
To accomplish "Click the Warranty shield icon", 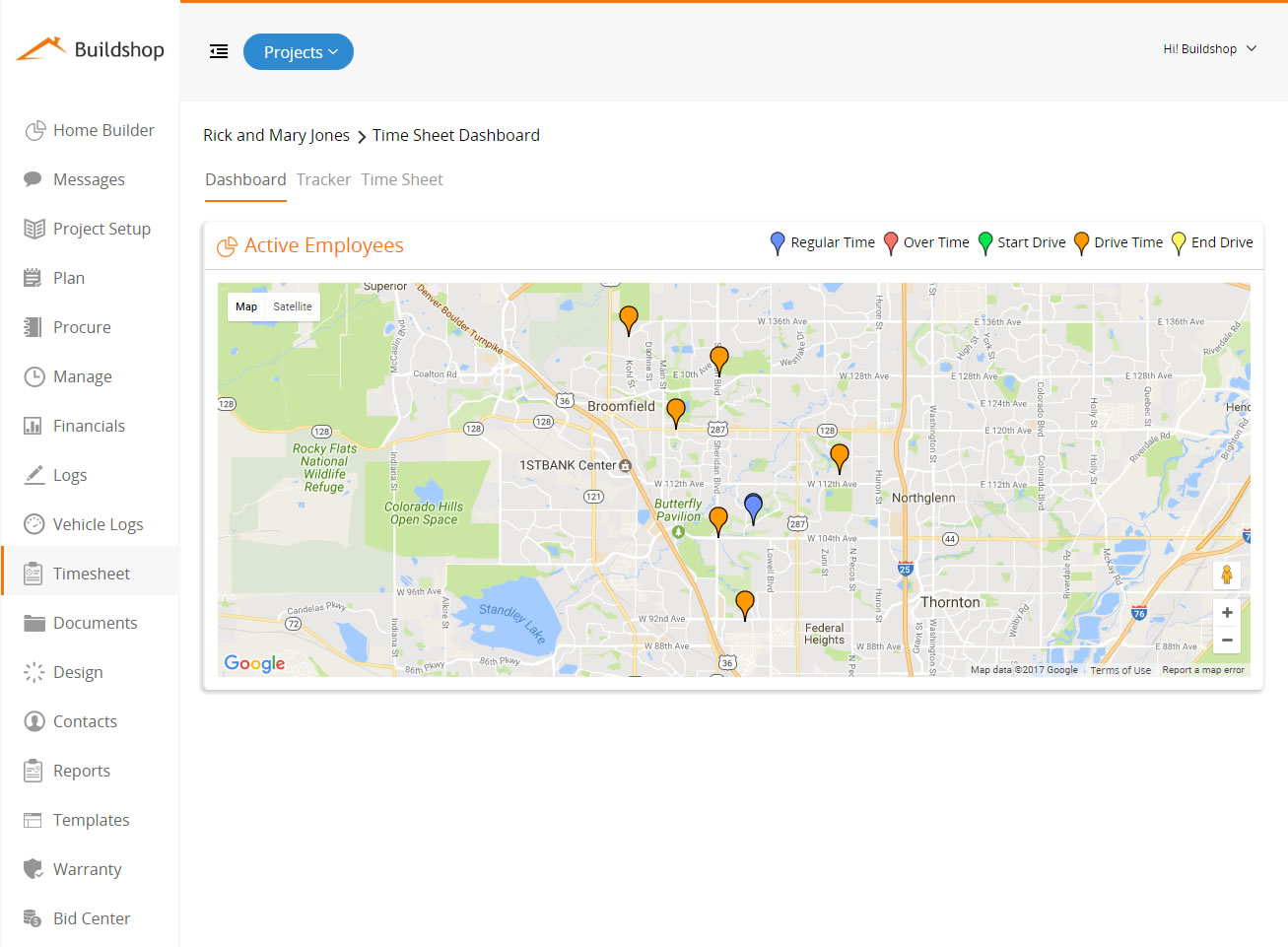I will (x=34, y=869).
